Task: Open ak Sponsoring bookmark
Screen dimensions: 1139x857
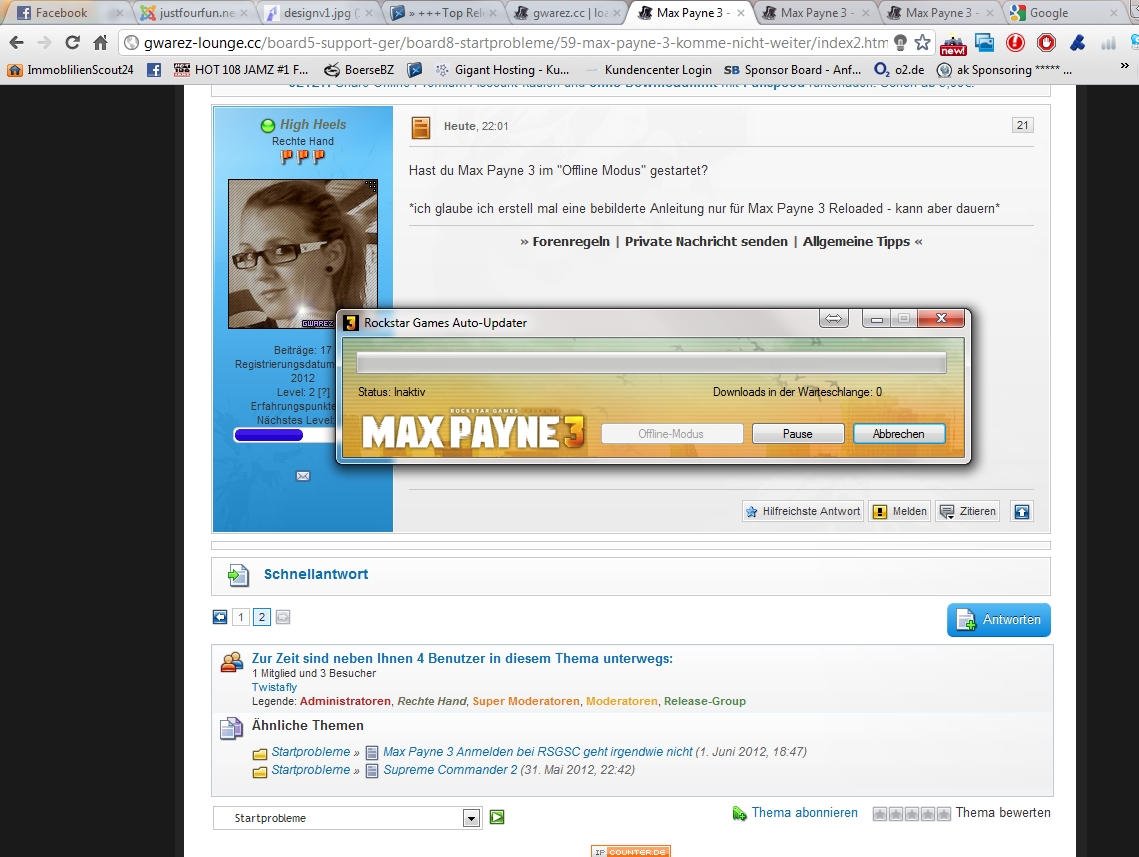Action: [1005, 70]
